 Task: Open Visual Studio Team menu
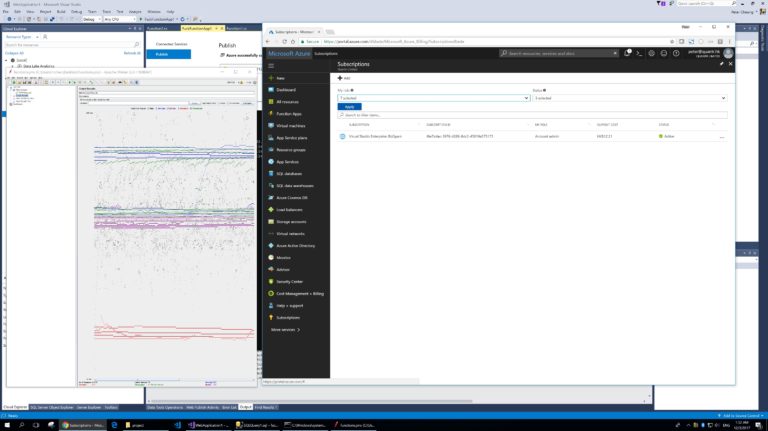point(92,11)
